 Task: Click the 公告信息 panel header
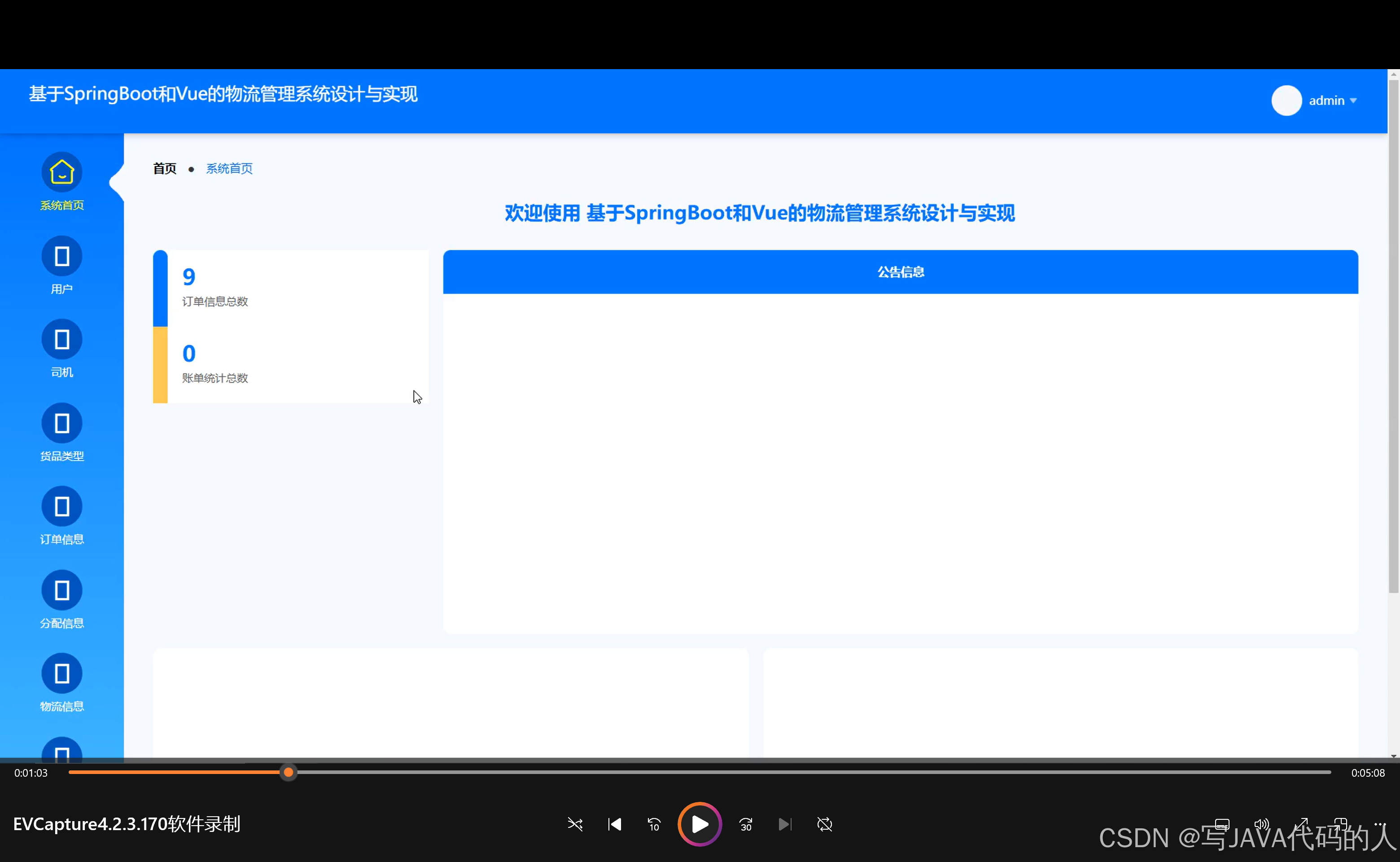900,272
